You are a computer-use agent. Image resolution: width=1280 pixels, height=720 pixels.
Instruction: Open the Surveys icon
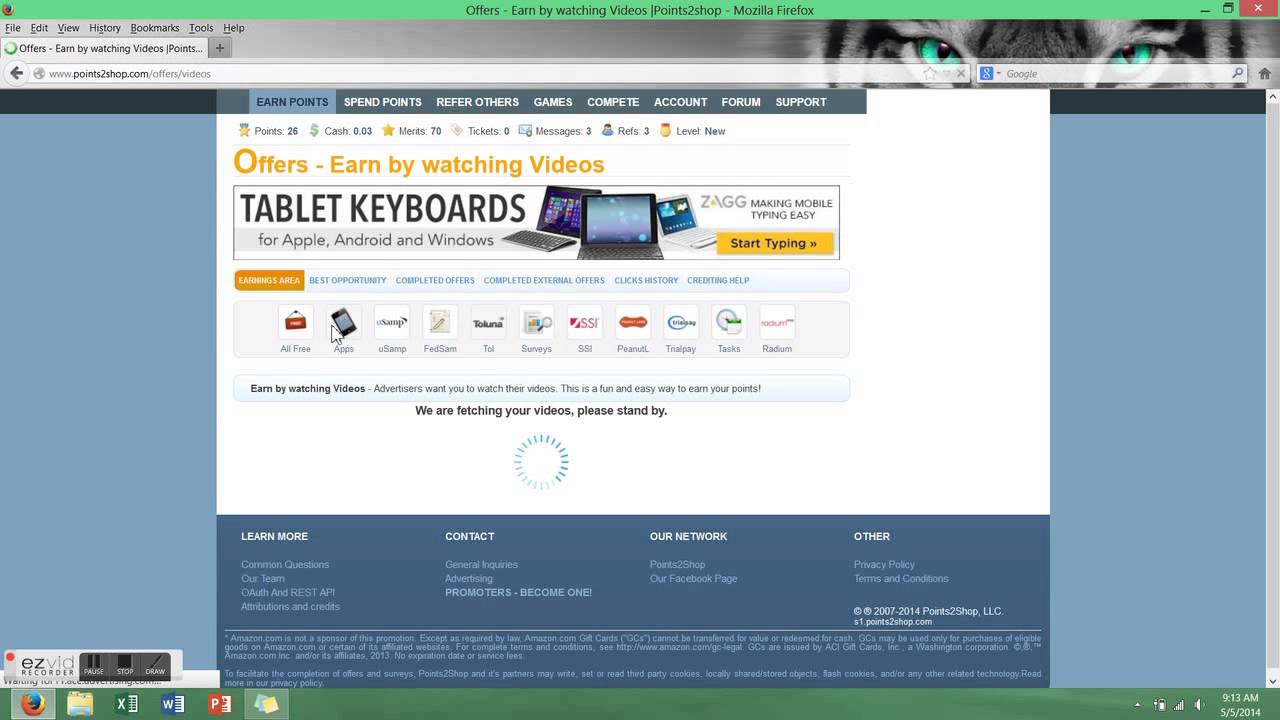click(x=536, y=322)
